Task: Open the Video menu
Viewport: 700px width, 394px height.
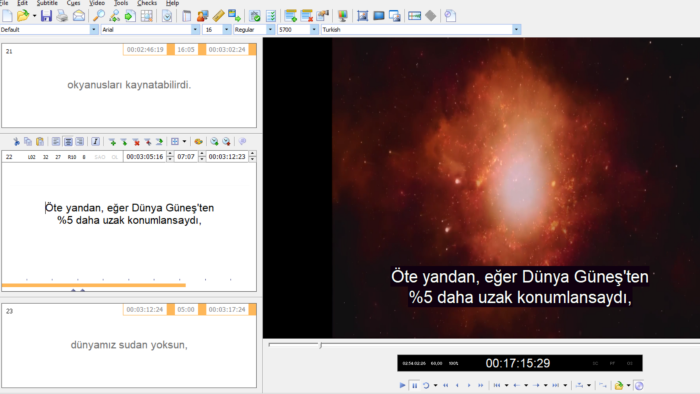Action: pyautogui.click(x=97, y=3)
